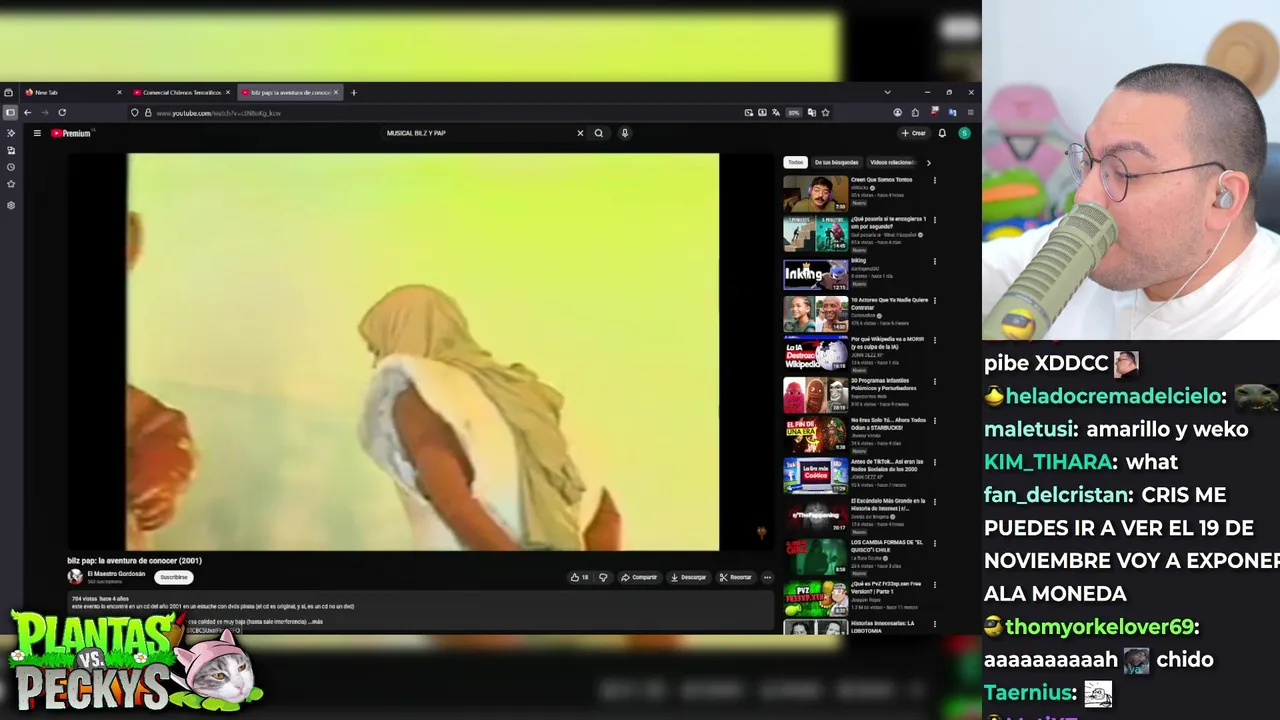Select the 'Videos relacionados' filter chip
The image size is (1280, 720).
pyautogui.click(x=892, y=162)
